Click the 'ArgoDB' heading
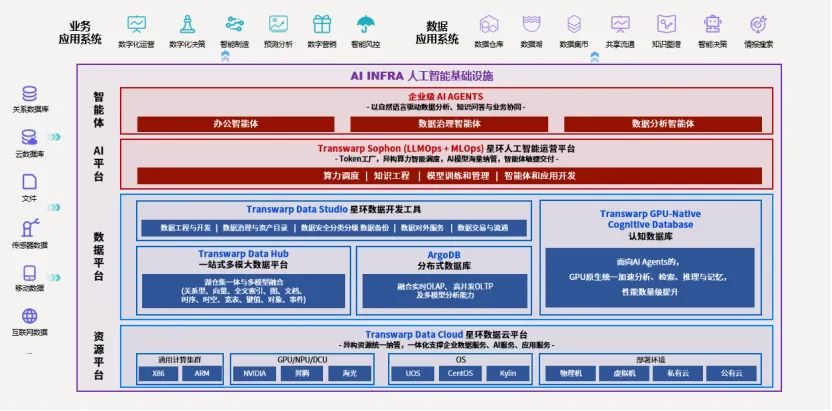 coord(444,255)
